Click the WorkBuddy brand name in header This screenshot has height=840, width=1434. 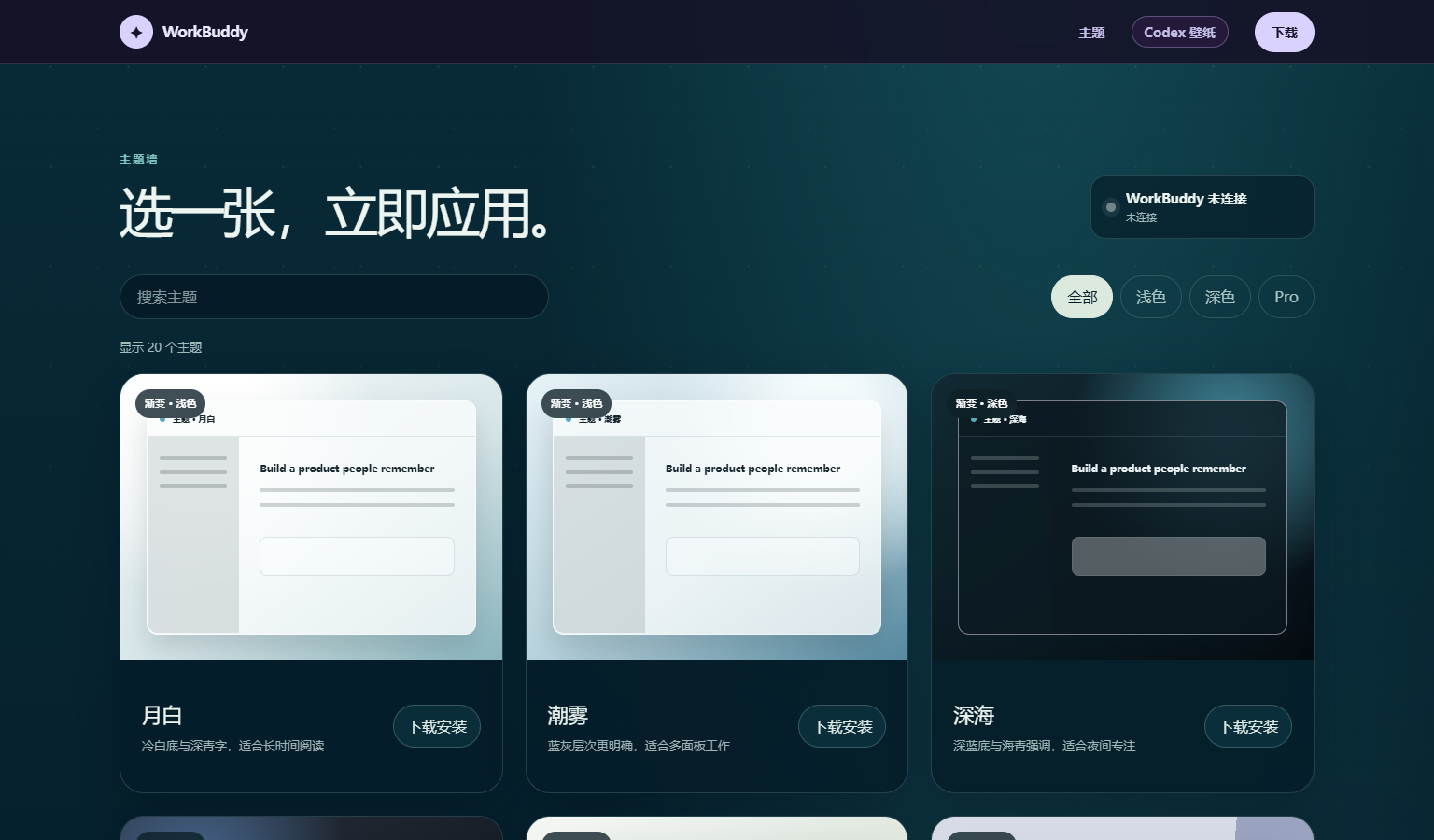[x=205, y=32]
